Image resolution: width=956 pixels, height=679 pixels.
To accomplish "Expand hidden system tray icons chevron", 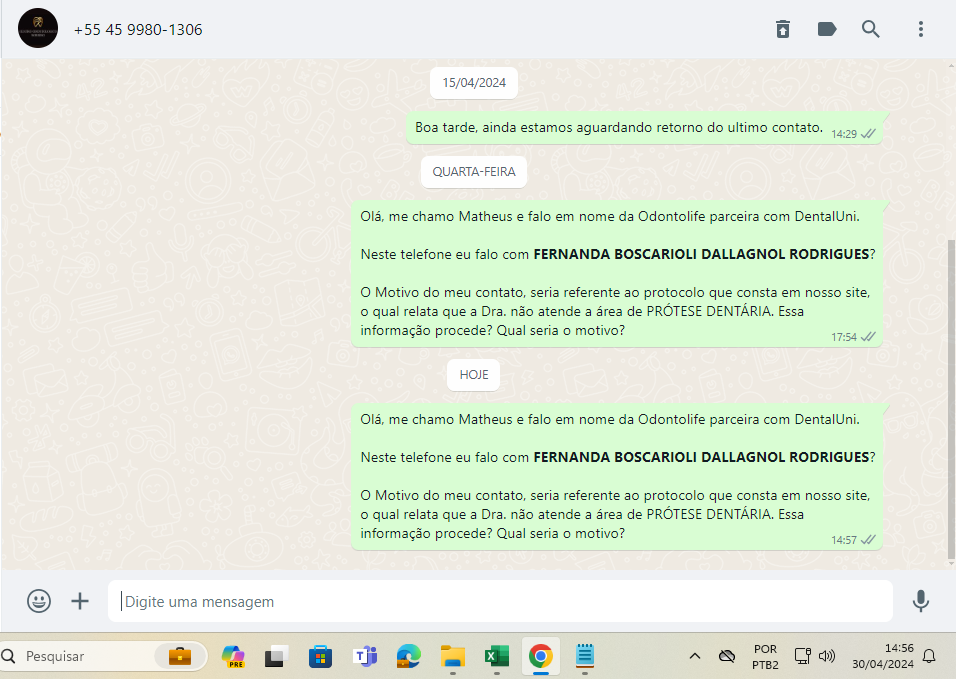I will 694,656.
